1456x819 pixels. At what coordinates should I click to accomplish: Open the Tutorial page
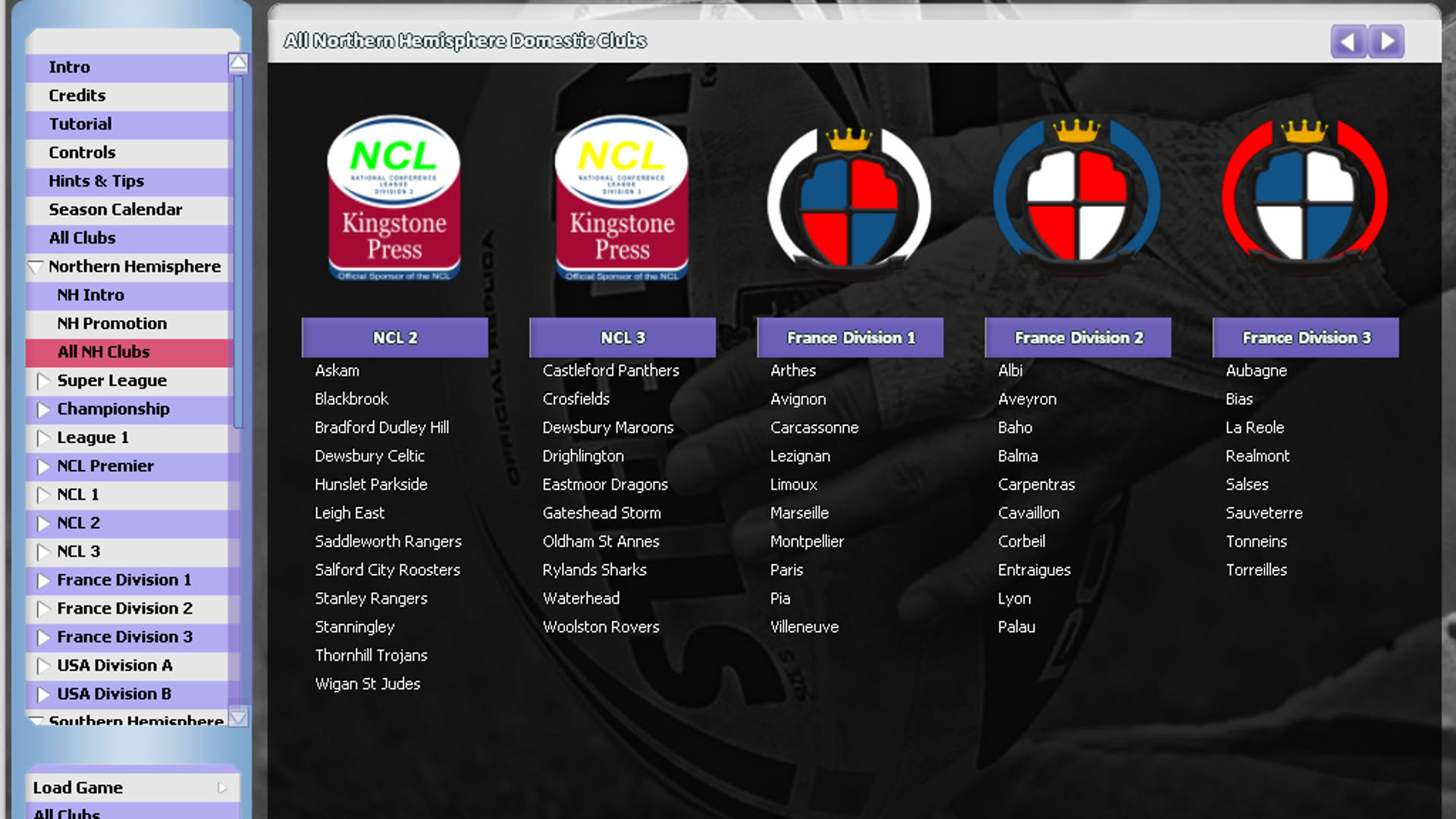pyautogui.click(x=127, y=124)
